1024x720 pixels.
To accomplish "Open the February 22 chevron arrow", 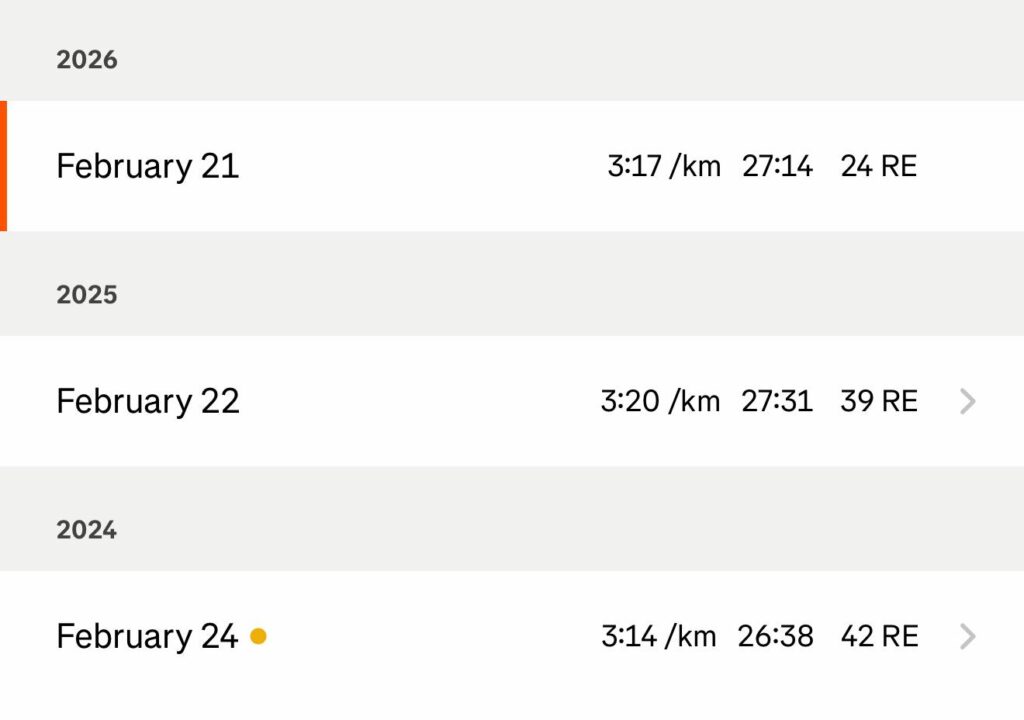I will pos(966,401).
